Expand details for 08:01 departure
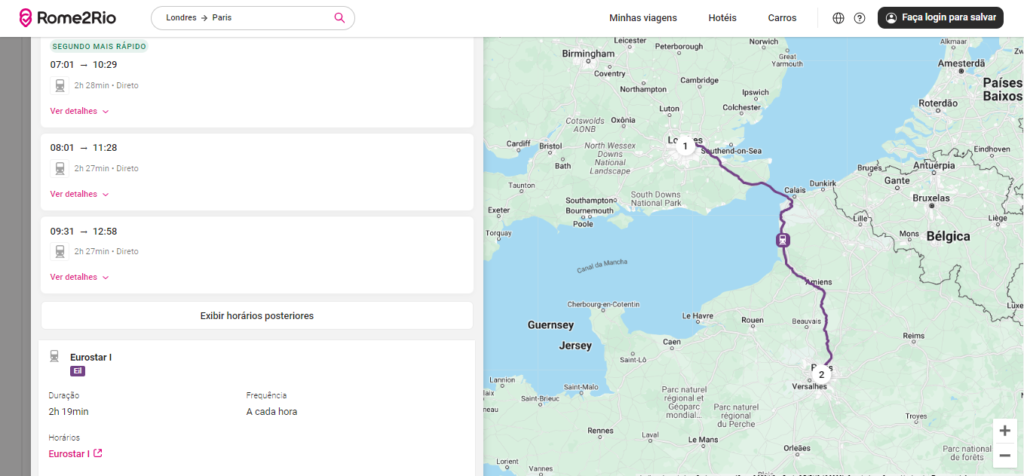Screen dimensions: 1024x476 pyautogui.click(x=79, y=194)
